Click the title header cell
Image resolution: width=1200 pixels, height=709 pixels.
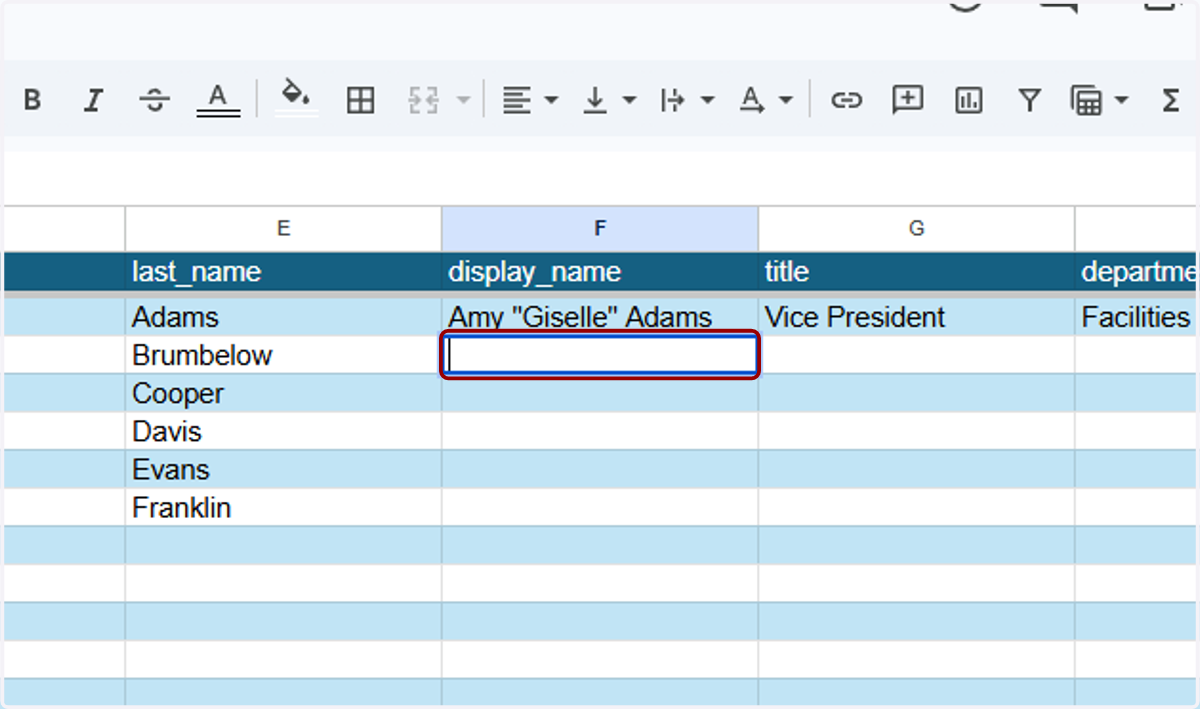[x=916, y=272]
